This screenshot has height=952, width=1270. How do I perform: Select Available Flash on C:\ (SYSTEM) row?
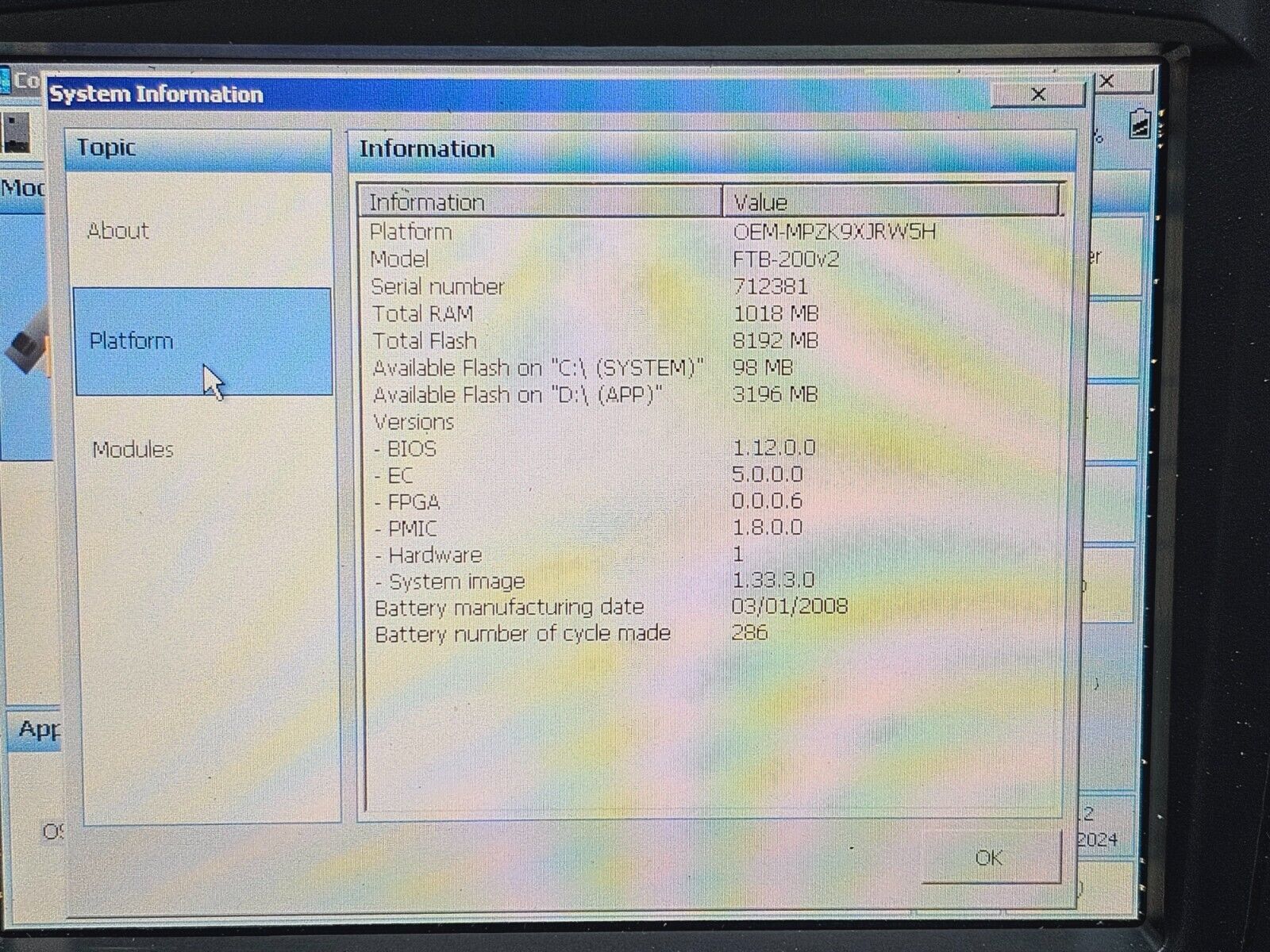pyautogui.click(x=711, y=367)
